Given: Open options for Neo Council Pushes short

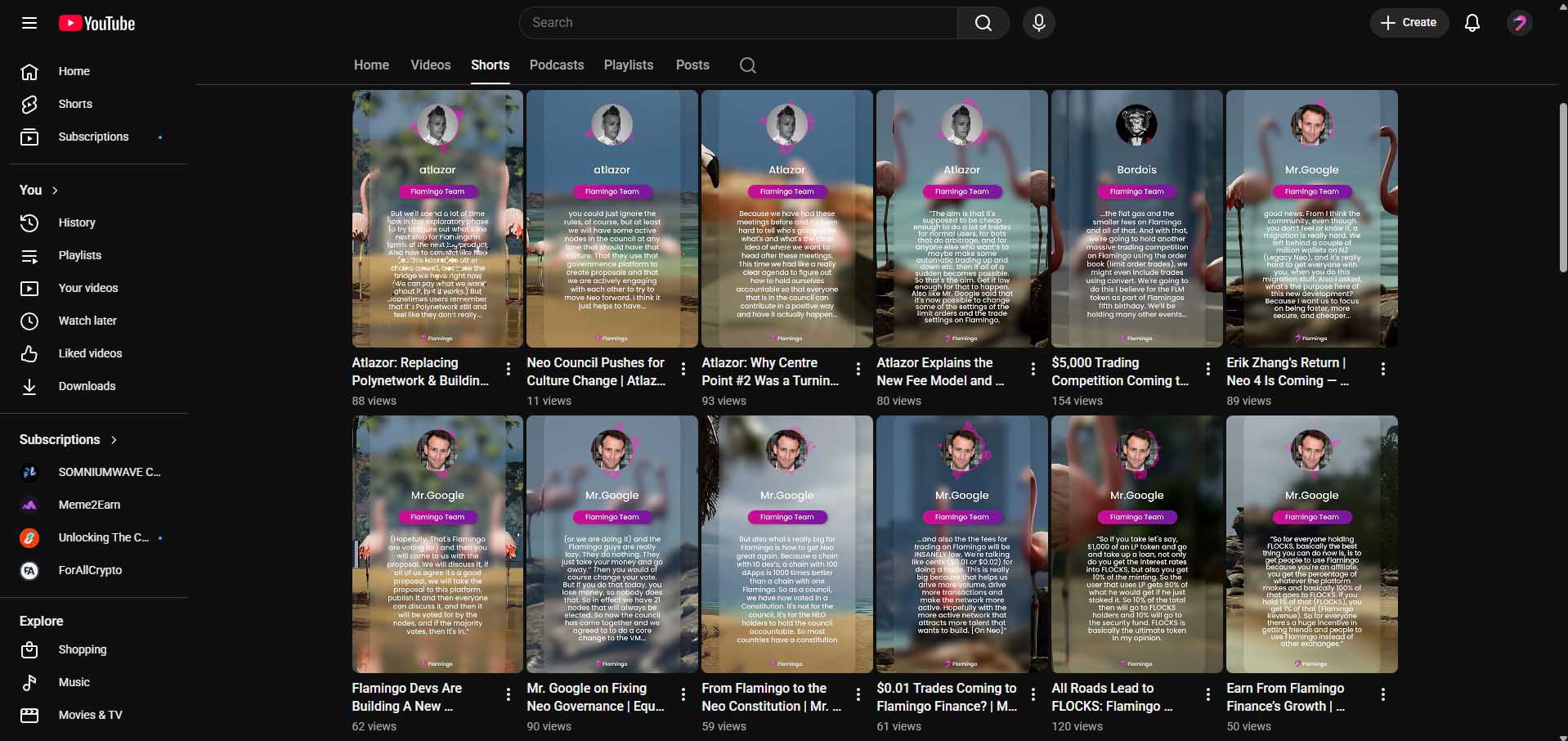Looking at the screenshot, I should 683,369.
